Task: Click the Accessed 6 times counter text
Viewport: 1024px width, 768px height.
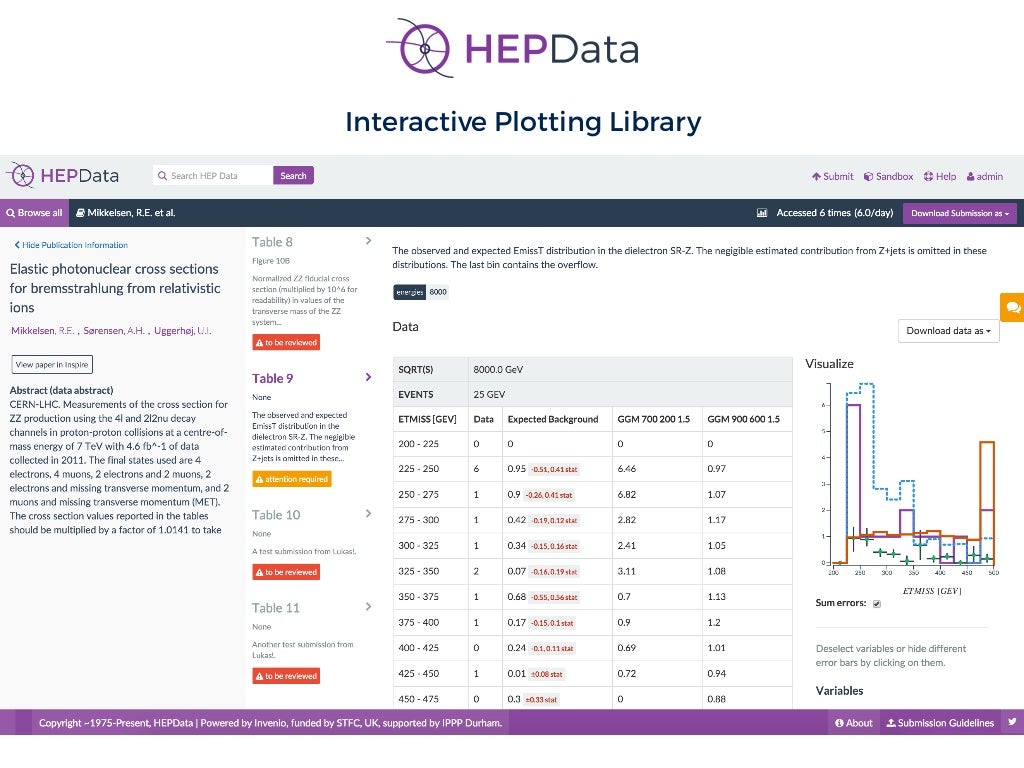Action: coord(835,213)
